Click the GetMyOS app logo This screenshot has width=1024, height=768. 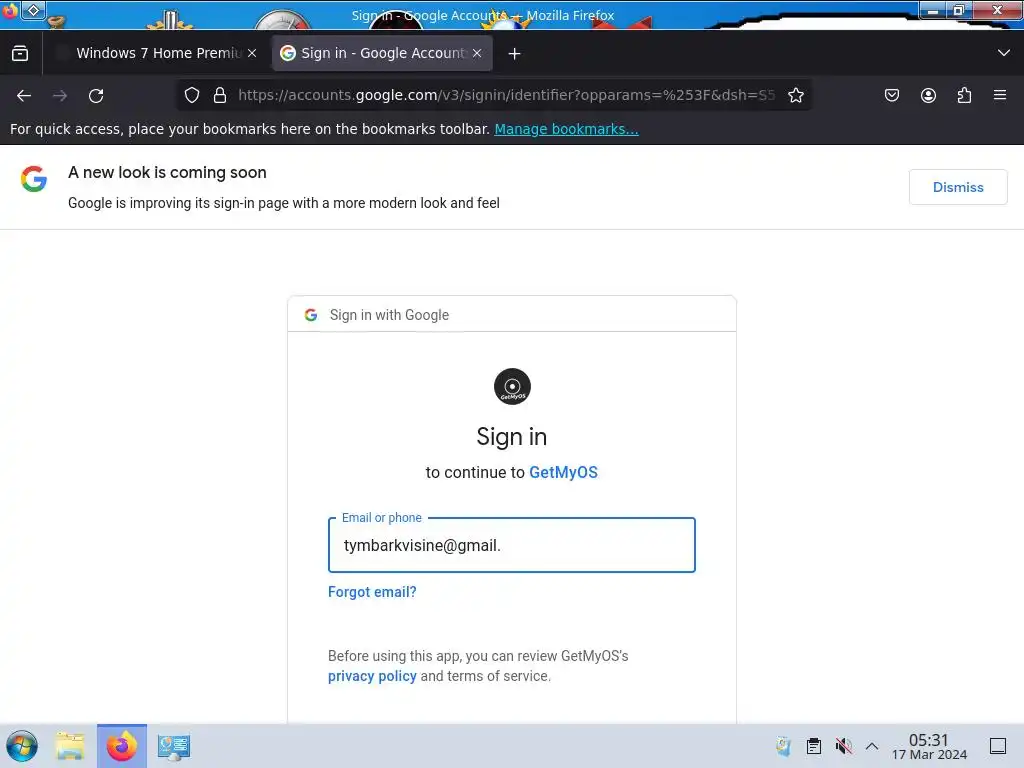pyautogui.click(x=512, y=387)
